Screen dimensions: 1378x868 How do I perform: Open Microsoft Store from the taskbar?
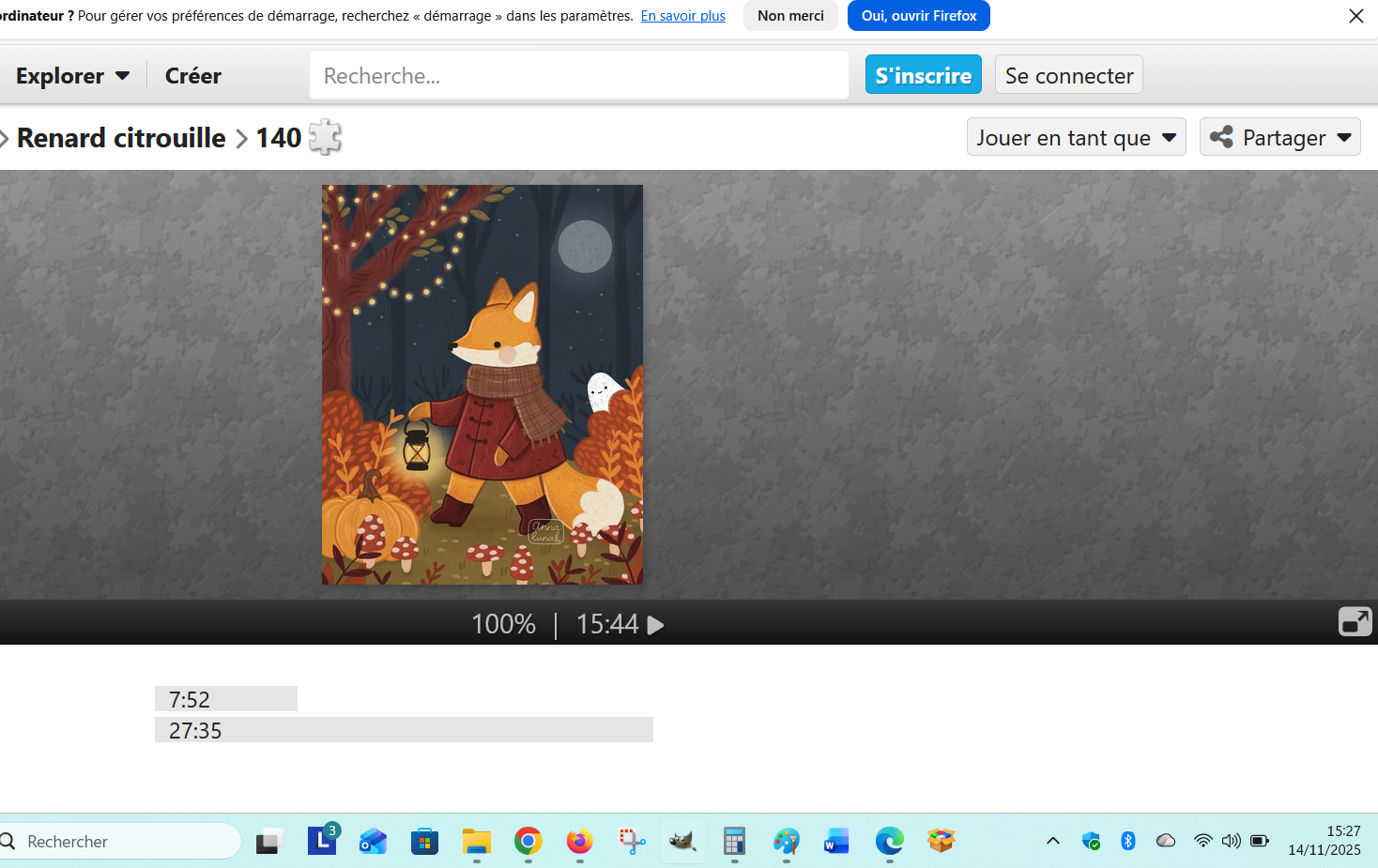425,842
